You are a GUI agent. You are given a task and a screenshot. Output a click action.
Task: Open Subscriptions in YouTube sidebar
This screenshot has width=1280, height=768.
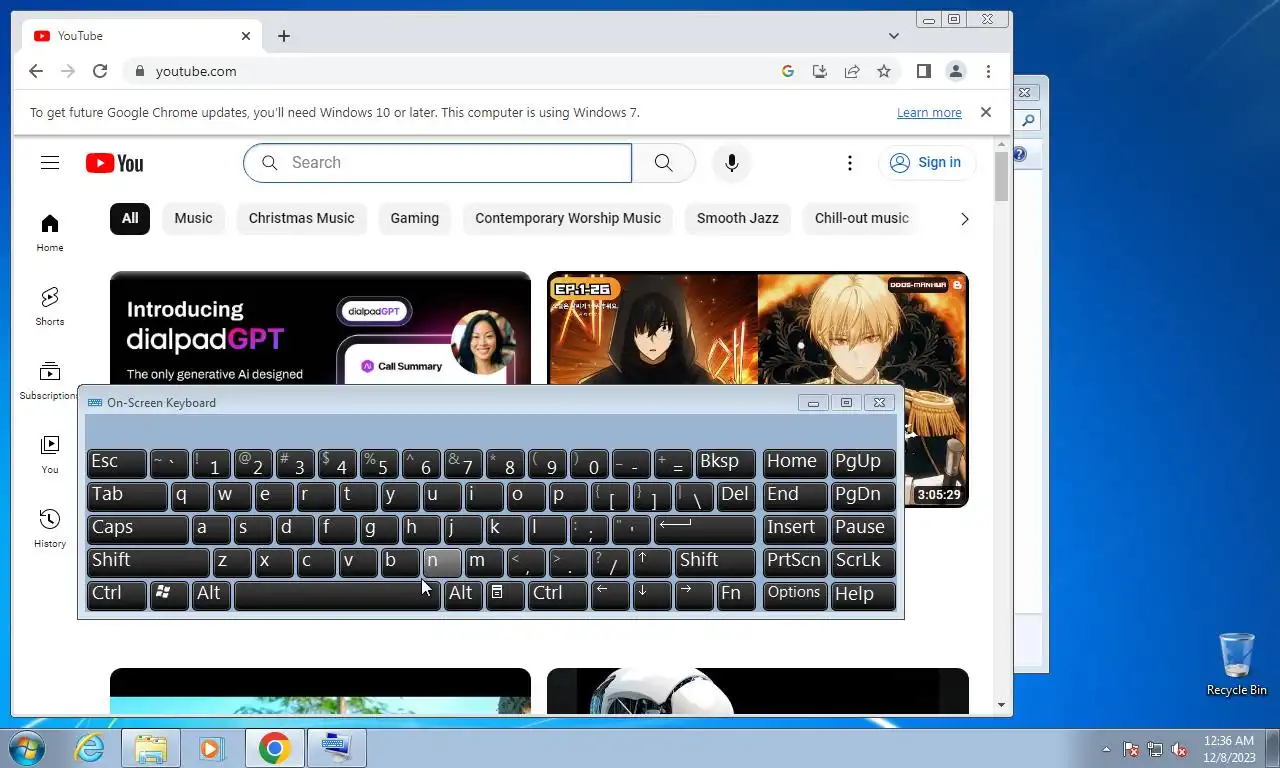click(x=50, y=381)
